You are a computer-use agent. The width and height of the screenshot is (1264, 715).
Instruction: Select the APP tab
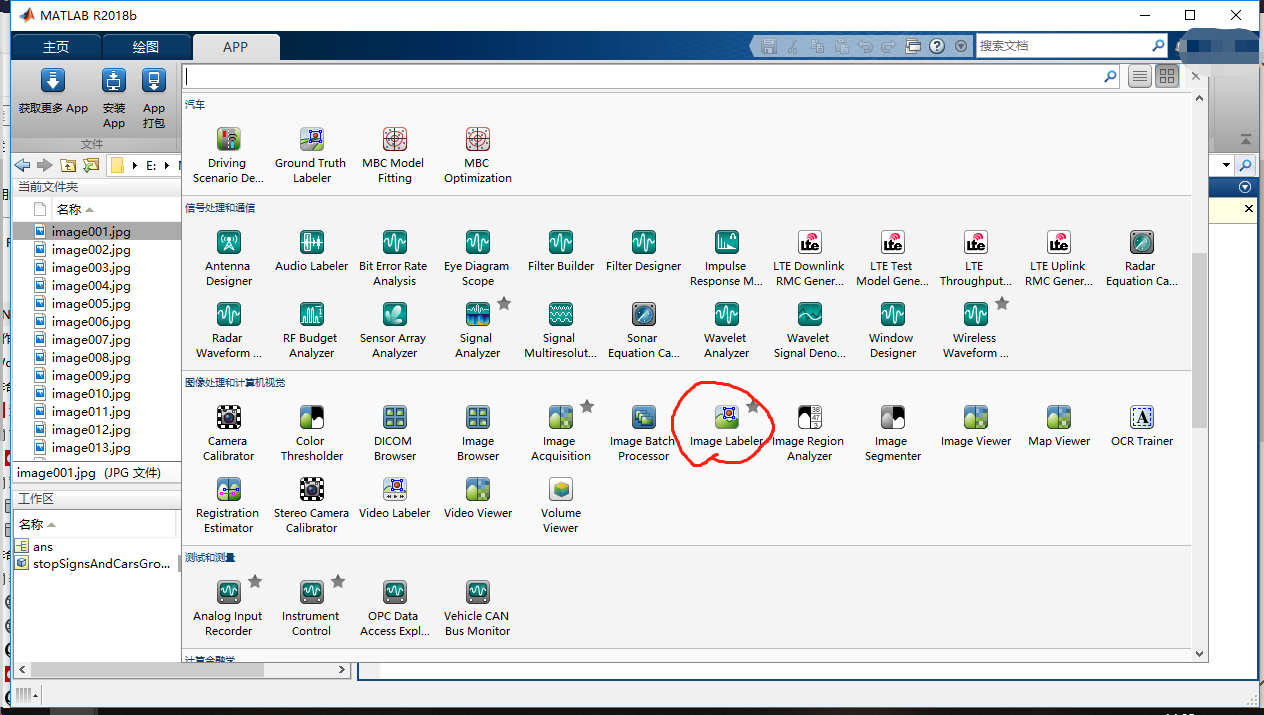236,47
